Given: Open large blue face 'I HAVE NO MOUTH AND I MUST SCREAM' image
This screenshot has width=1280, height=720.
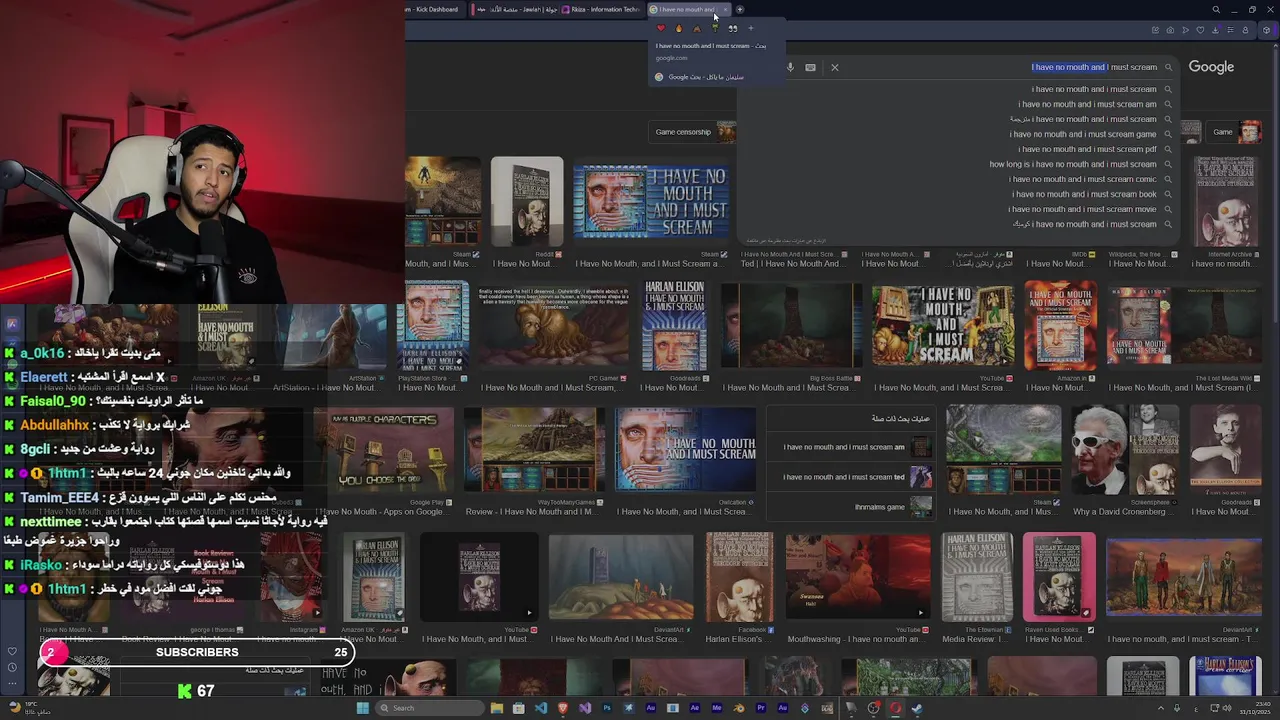Looking at the screenshot, I should [650, 201].
